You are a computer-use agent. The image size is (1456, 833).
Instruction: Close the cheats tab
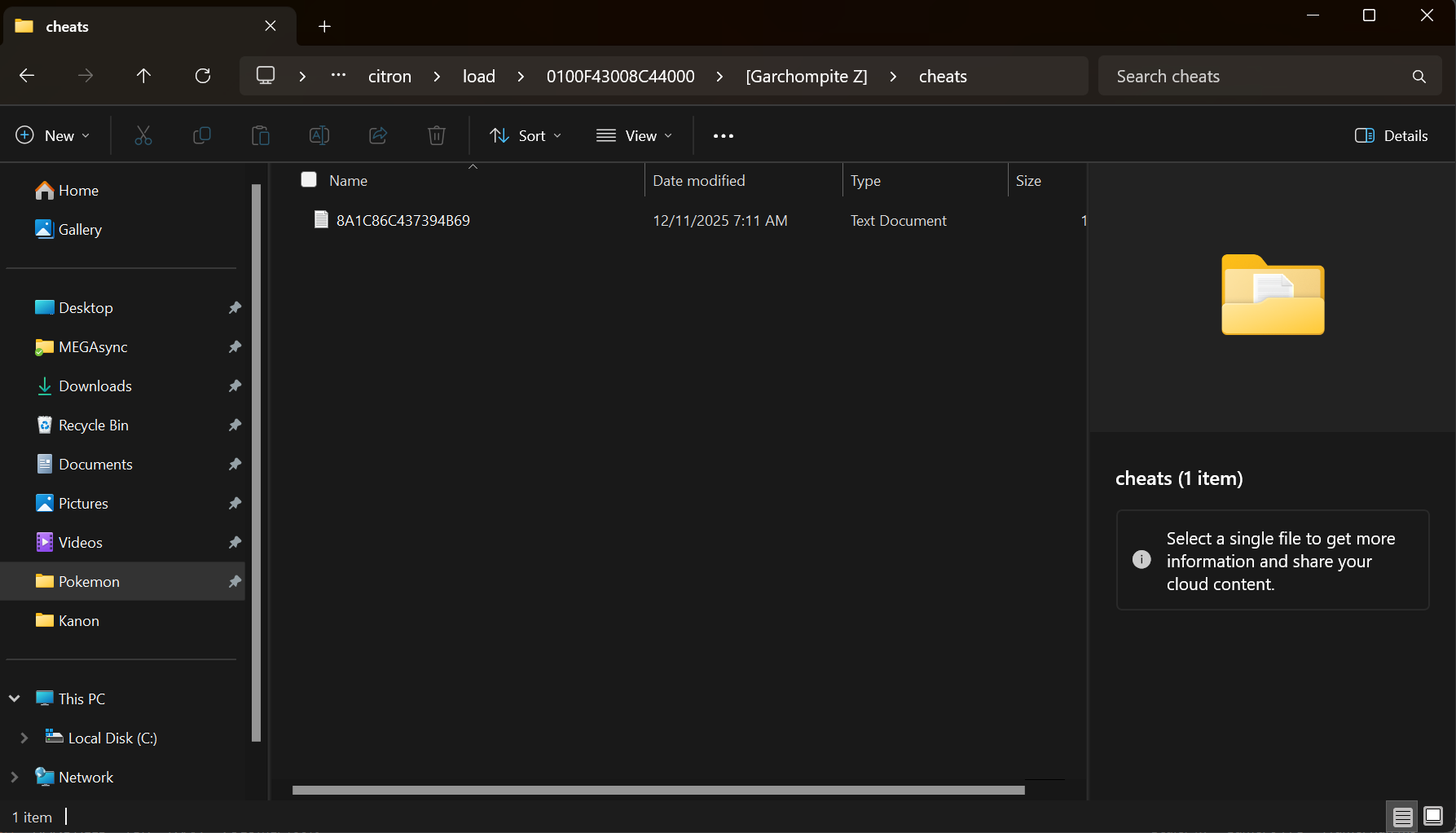pyautogui.click(x=271, y=26)
